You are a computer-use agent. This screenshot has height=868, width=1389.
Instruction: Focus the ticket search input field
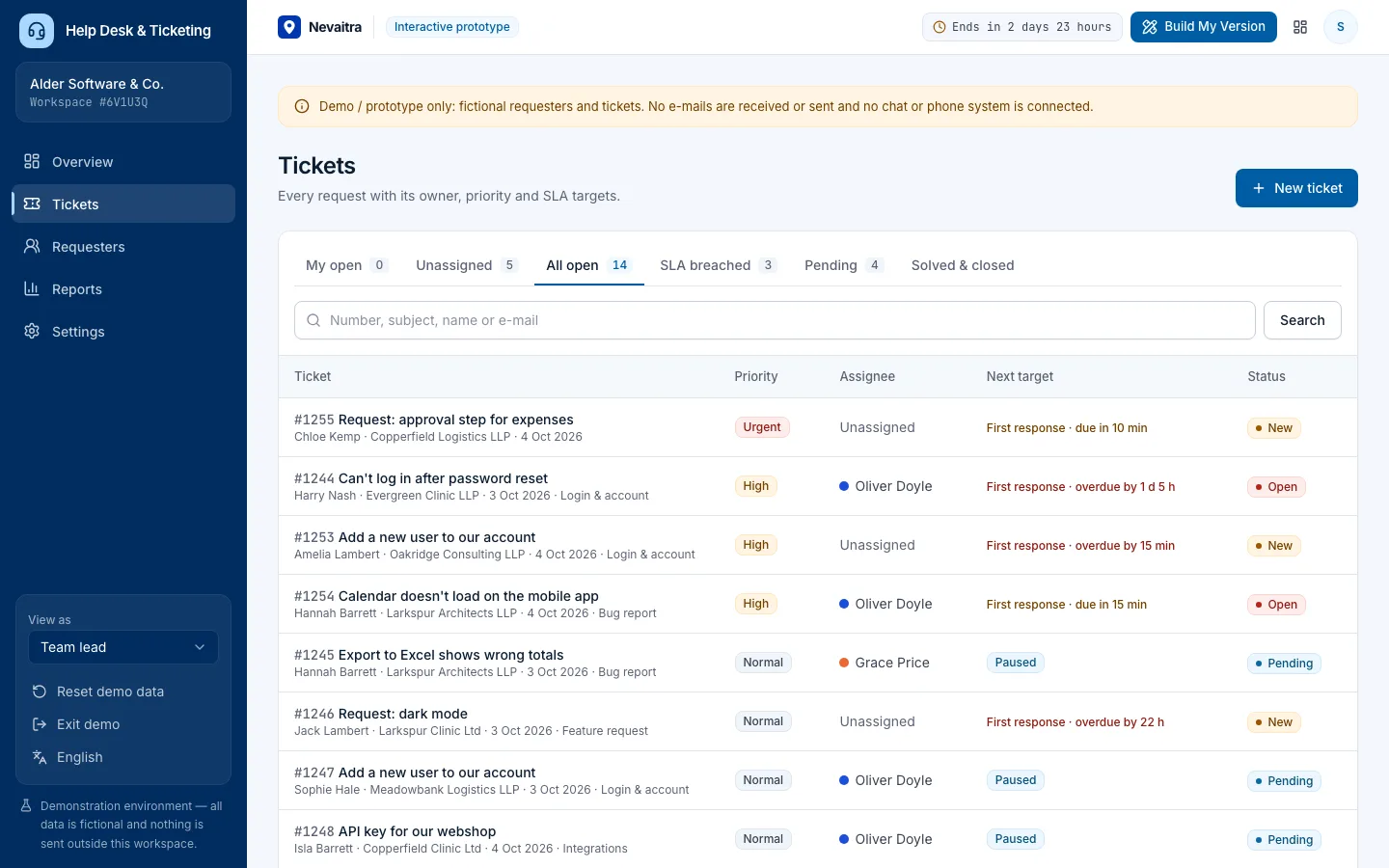(x=775, y=320)
